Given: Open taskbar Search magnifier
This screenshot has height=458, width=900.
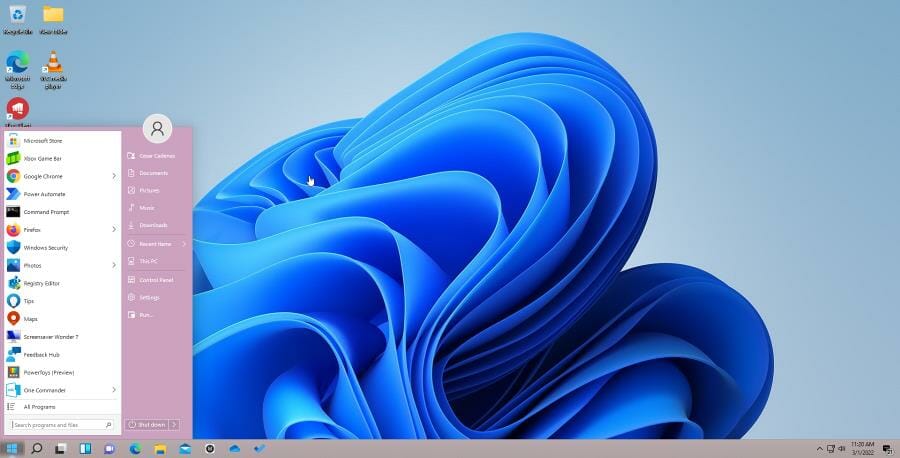Looking at the screenshot, I should pyautogui.click(x=37, y=449).
